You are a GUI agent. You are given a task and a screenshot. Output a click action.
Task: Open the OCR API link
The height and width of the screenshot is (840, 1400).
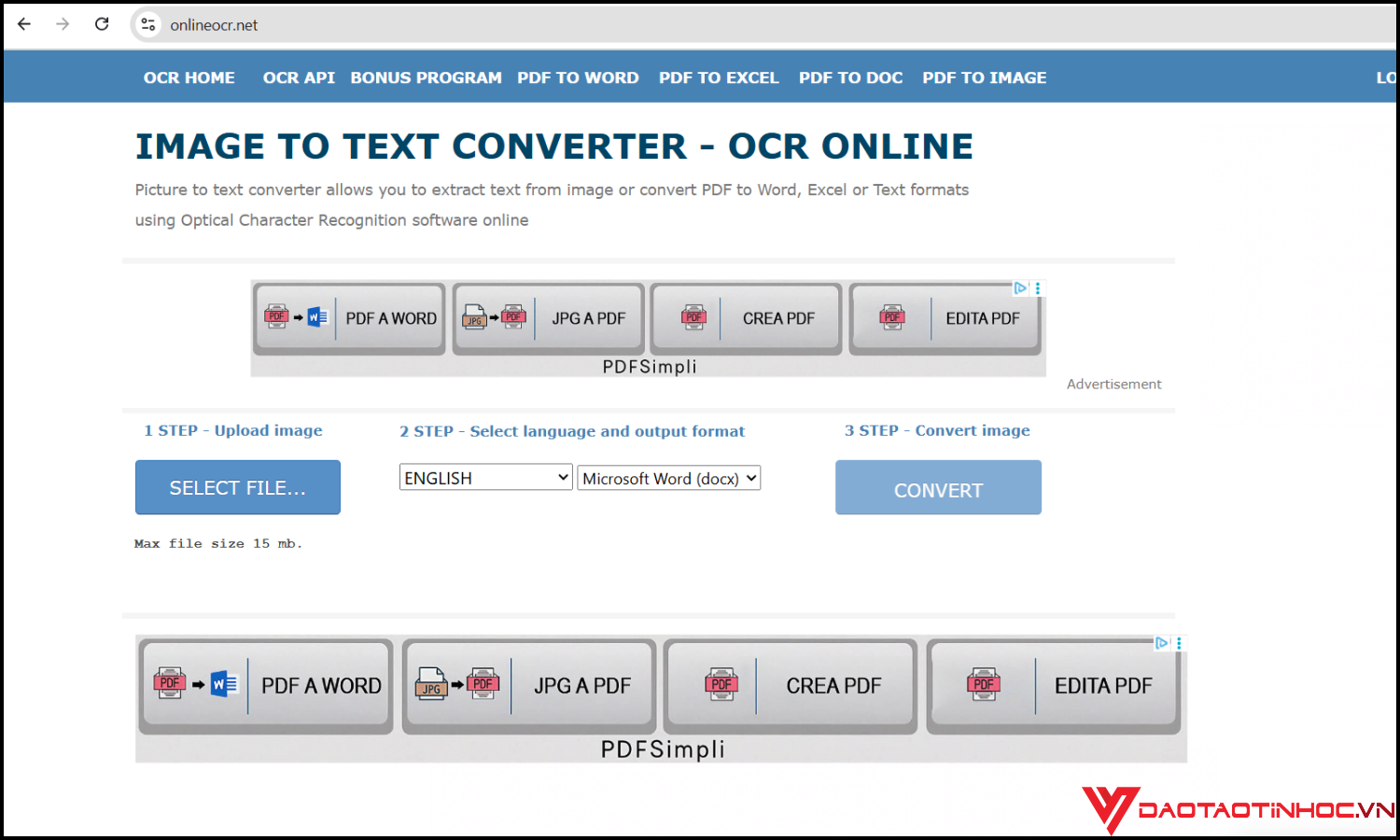point(299,77)
